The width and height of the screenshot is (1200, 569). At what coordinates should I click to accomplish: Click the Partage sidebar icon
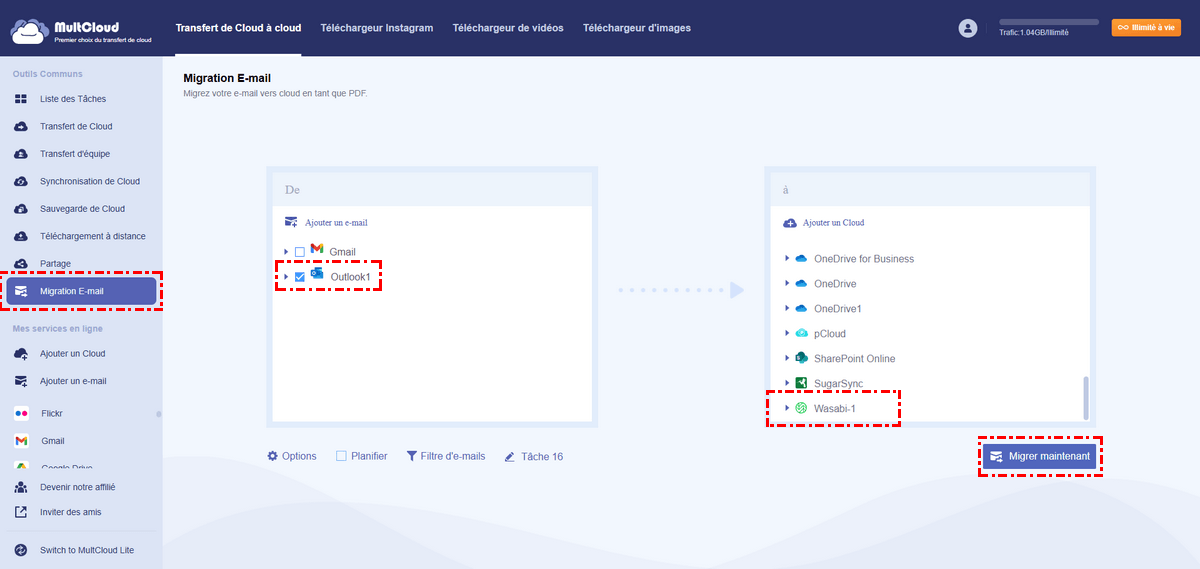point(21,264)
